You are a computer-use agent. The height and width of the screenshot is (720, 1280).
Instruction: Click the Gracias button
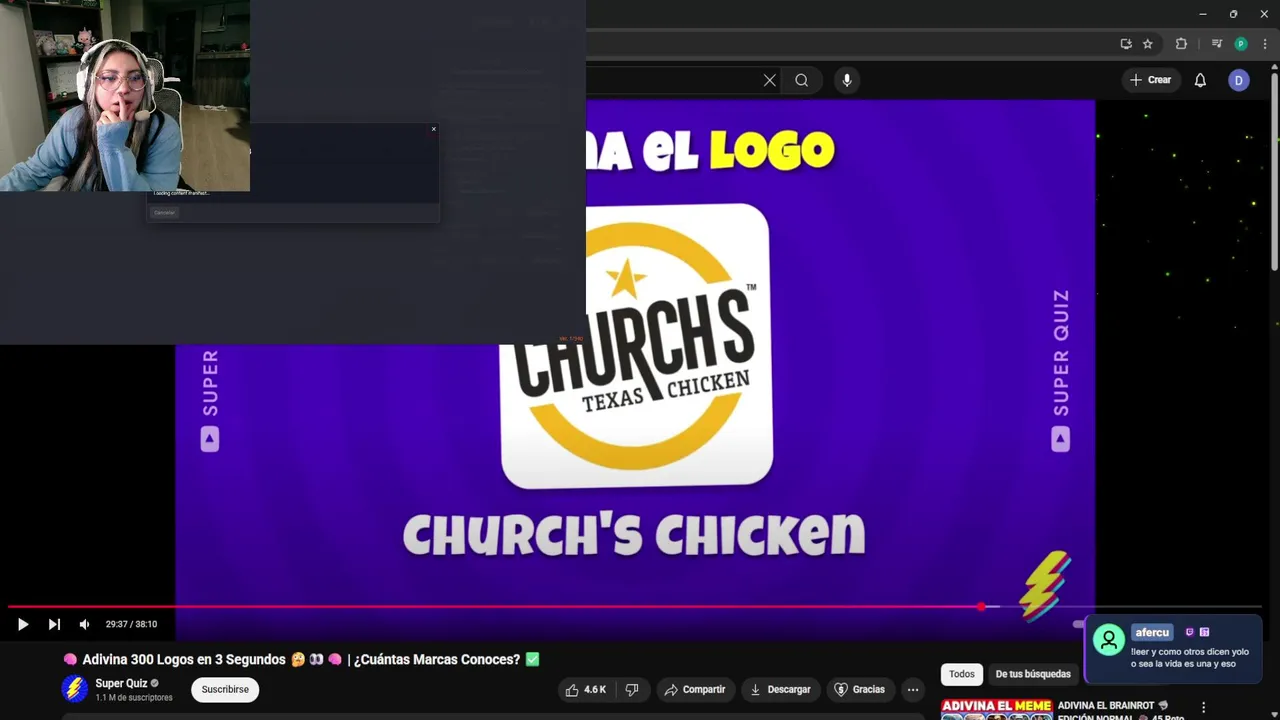[x=860, y=689]
